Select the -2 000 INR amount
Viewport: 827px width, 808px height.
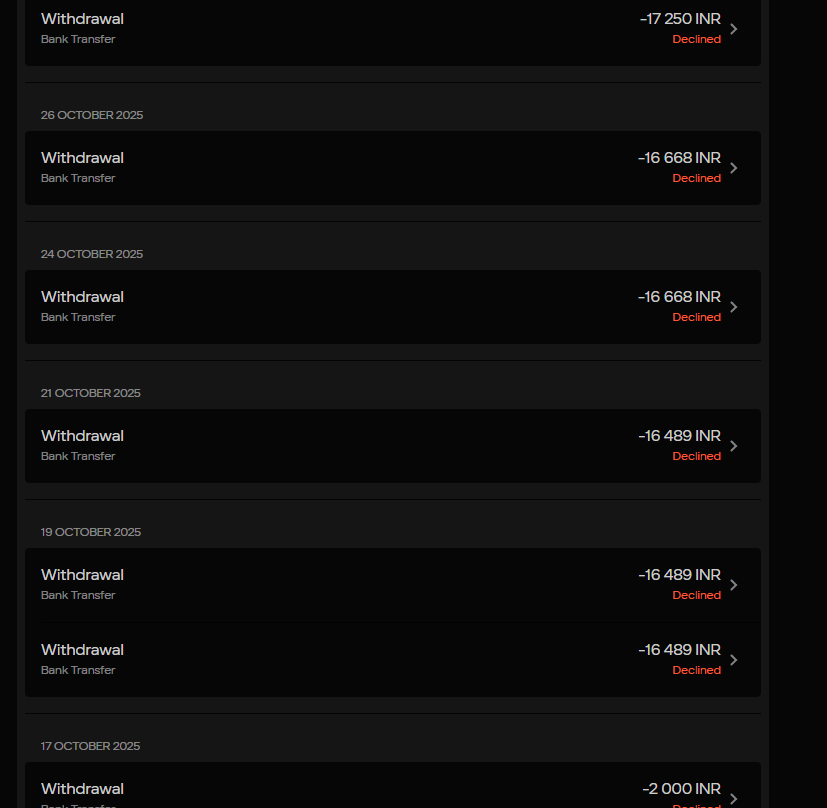point(681,789)
